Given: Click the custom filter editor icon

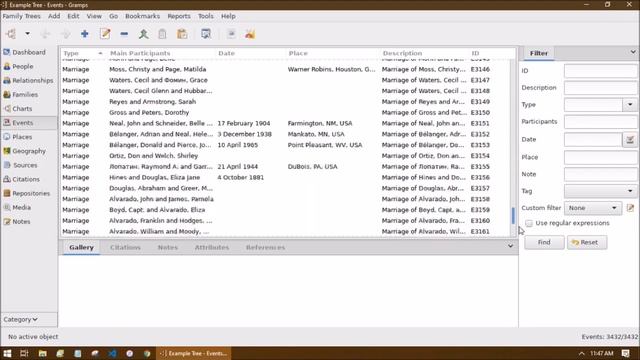Looking at the screenshot, I should coord(630,208).
